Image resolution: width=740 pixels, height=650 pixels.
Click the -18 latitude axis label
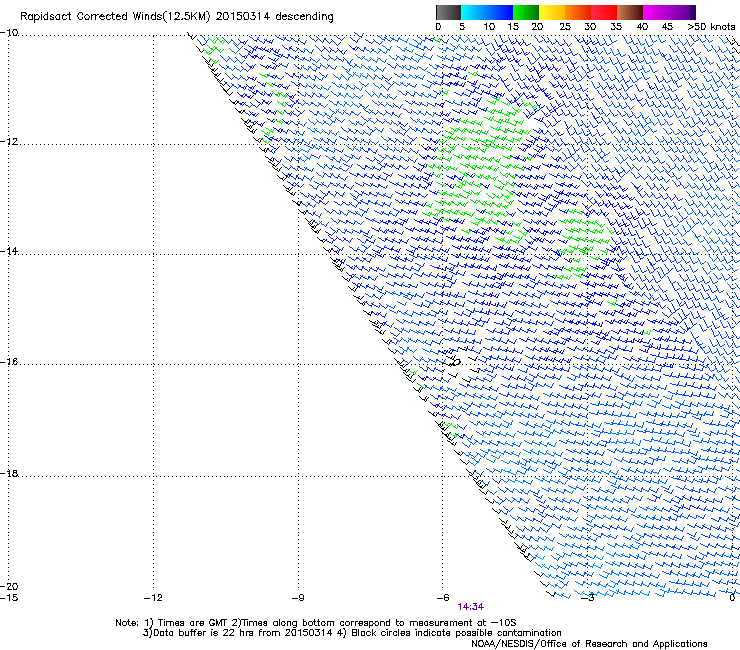tap(9, 473)
